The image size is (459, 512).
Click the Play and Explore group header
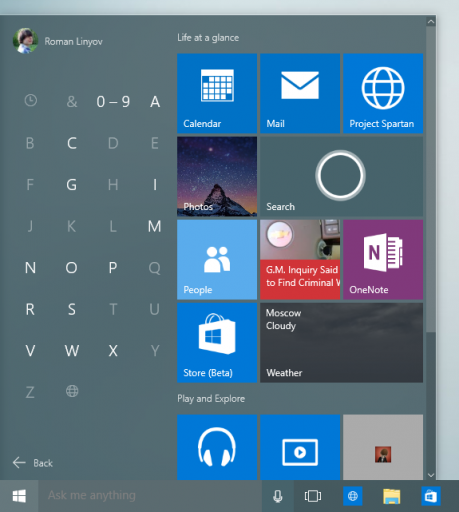[211, 399]
